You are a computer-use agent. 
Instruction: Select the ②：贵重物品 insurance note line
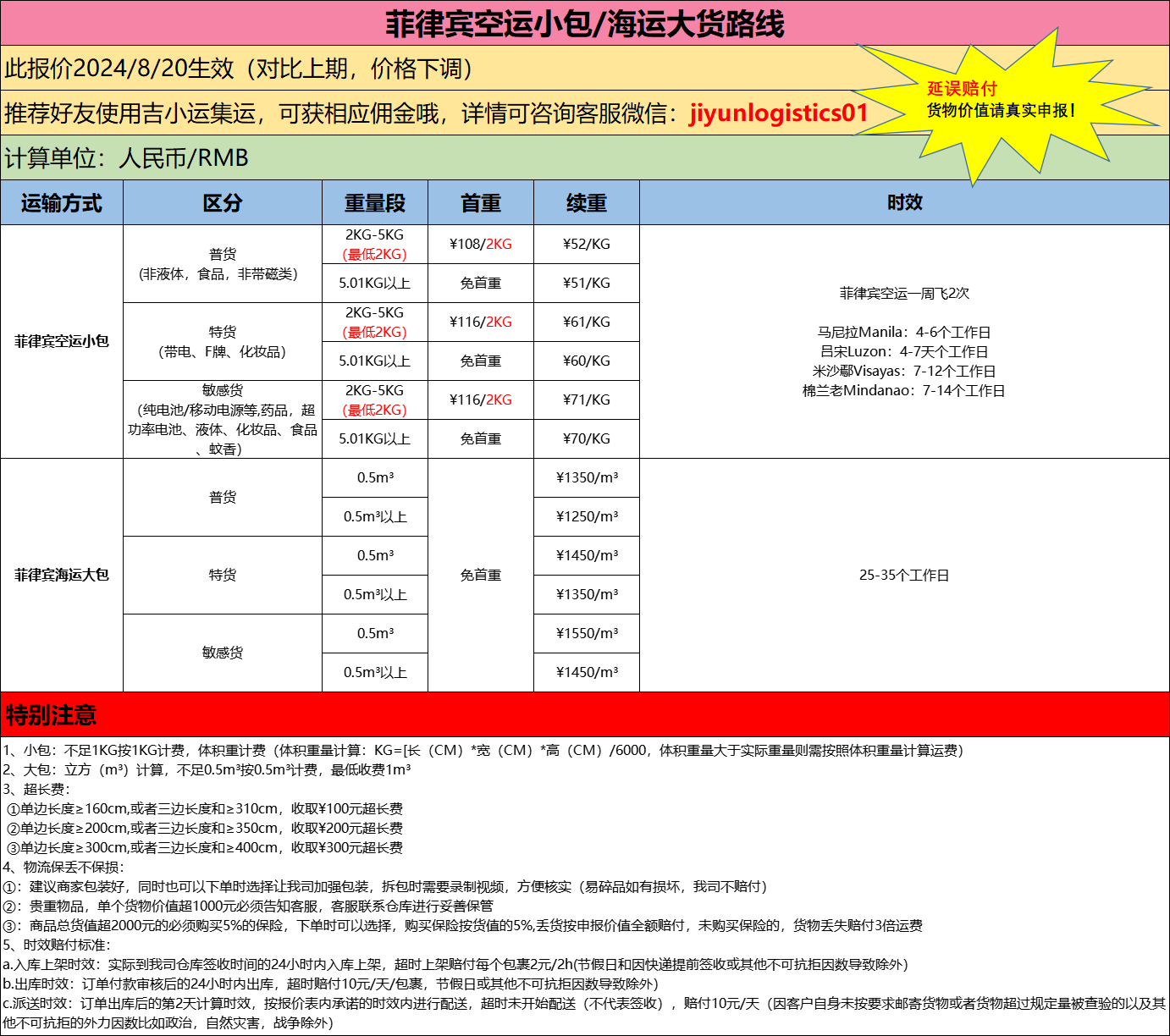[x=248, y=906]
